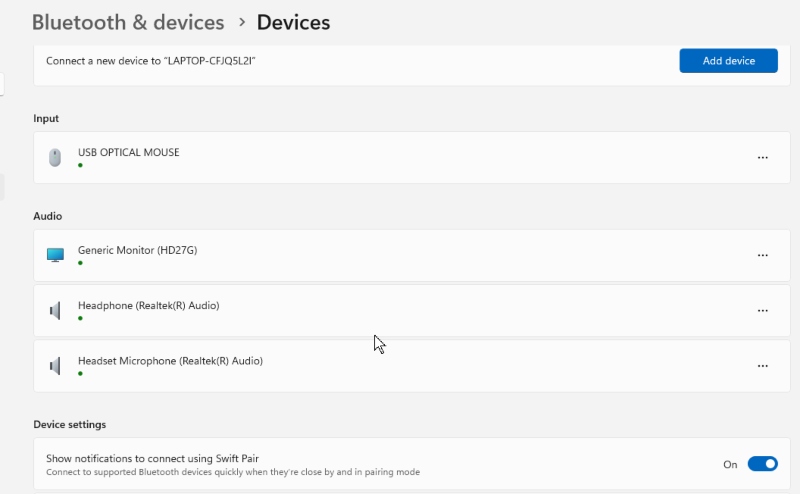Open more options for Generic Monitor (HD27G)
The width and height of the screenshot is (800, 494).
pos(762,255)
